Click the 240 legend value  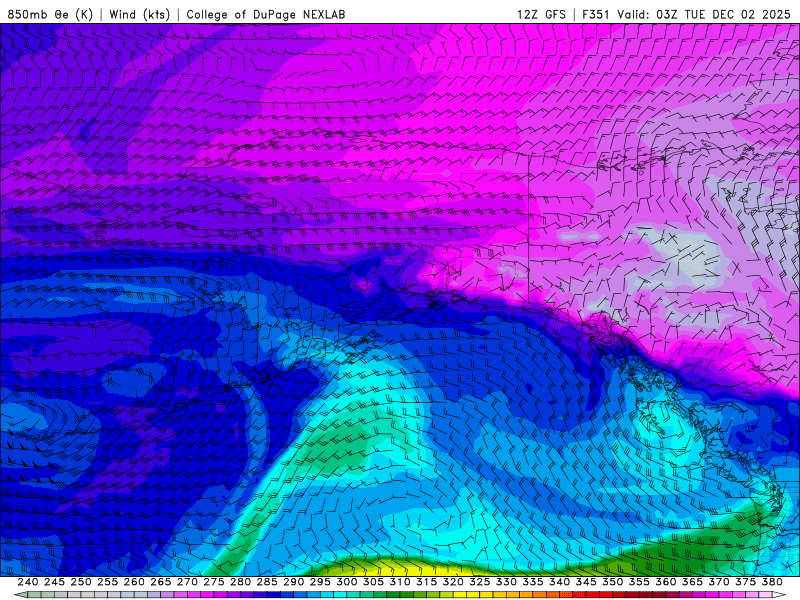(x=28, y=582)
